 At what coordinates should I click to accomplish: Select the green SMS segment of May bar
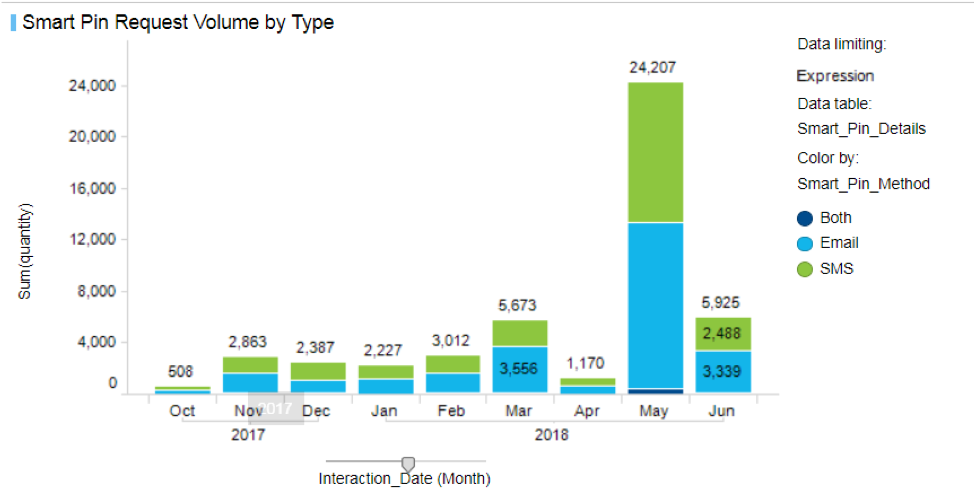655,151
